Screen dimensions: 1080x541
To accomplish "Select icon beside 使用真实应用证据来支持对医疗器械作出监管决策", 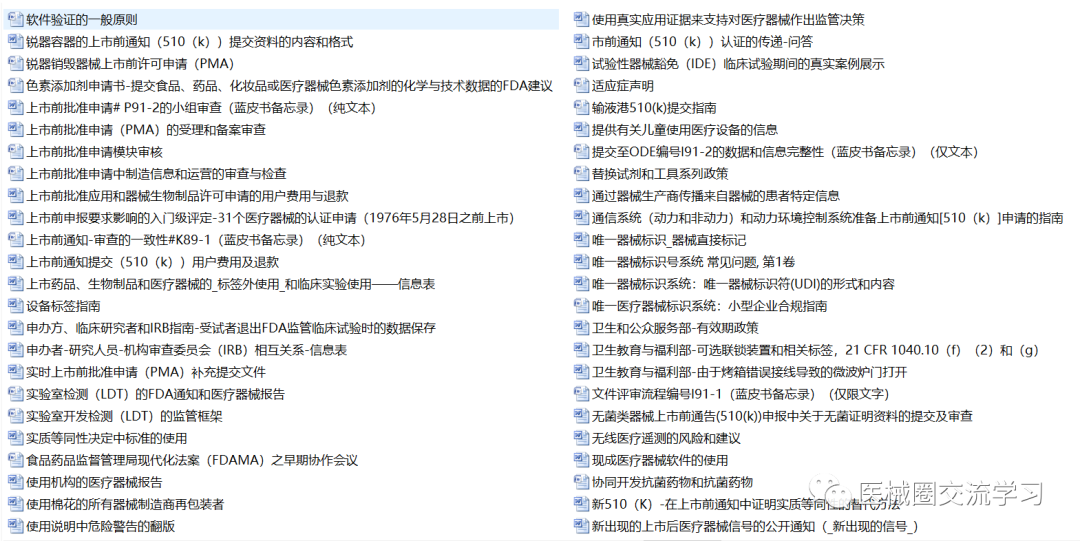I will tap(581, 19).
